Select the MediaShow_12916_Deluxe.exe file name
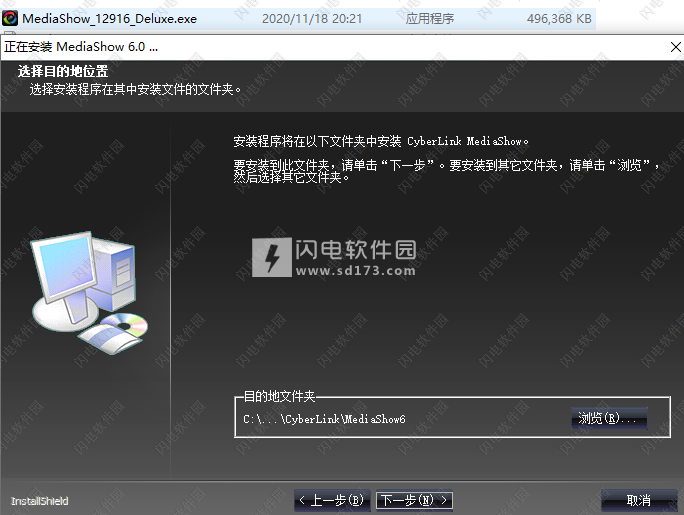The image size is (684, 515). (109, 19)
